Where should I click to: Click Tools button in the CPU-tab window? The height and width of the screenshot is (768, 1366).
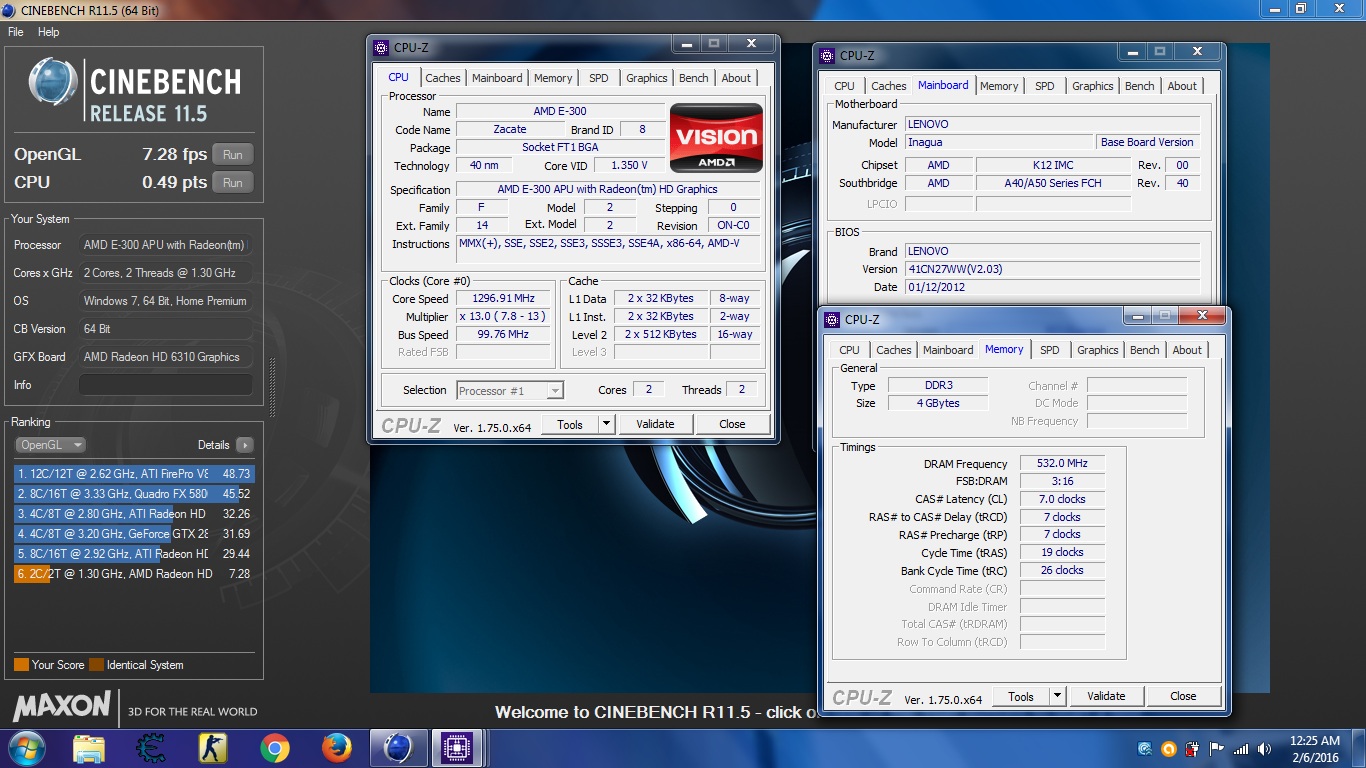pos(570,424)
